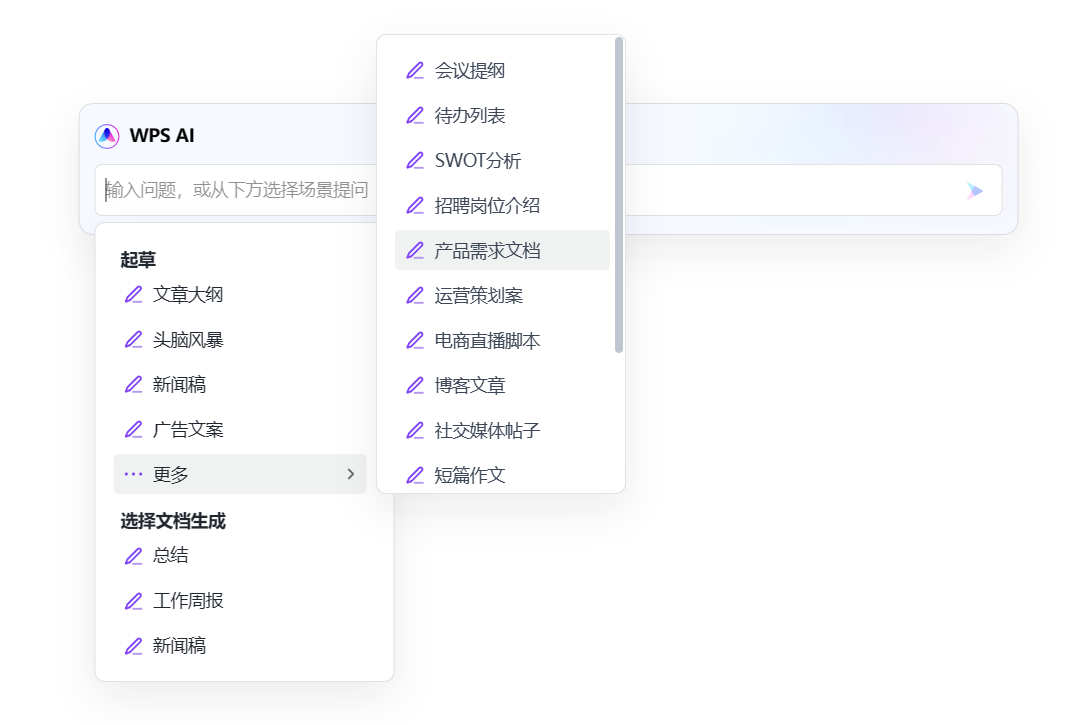Viewport: 1085px width, 725px height.
Task: Click the pencil icon beside 头脑风暴
Action: point(134,339)
